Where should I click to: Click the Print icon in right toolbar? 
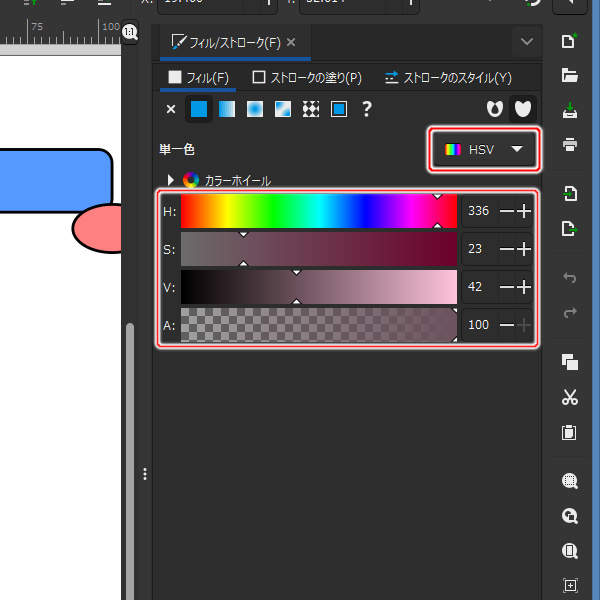tap(570, 144)
